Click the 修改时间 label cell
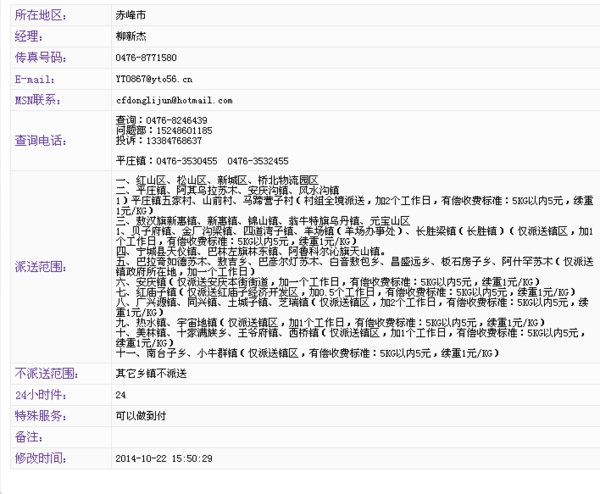Image resolution: width=600 pixels, height=494 pixels. click(38, 458)
